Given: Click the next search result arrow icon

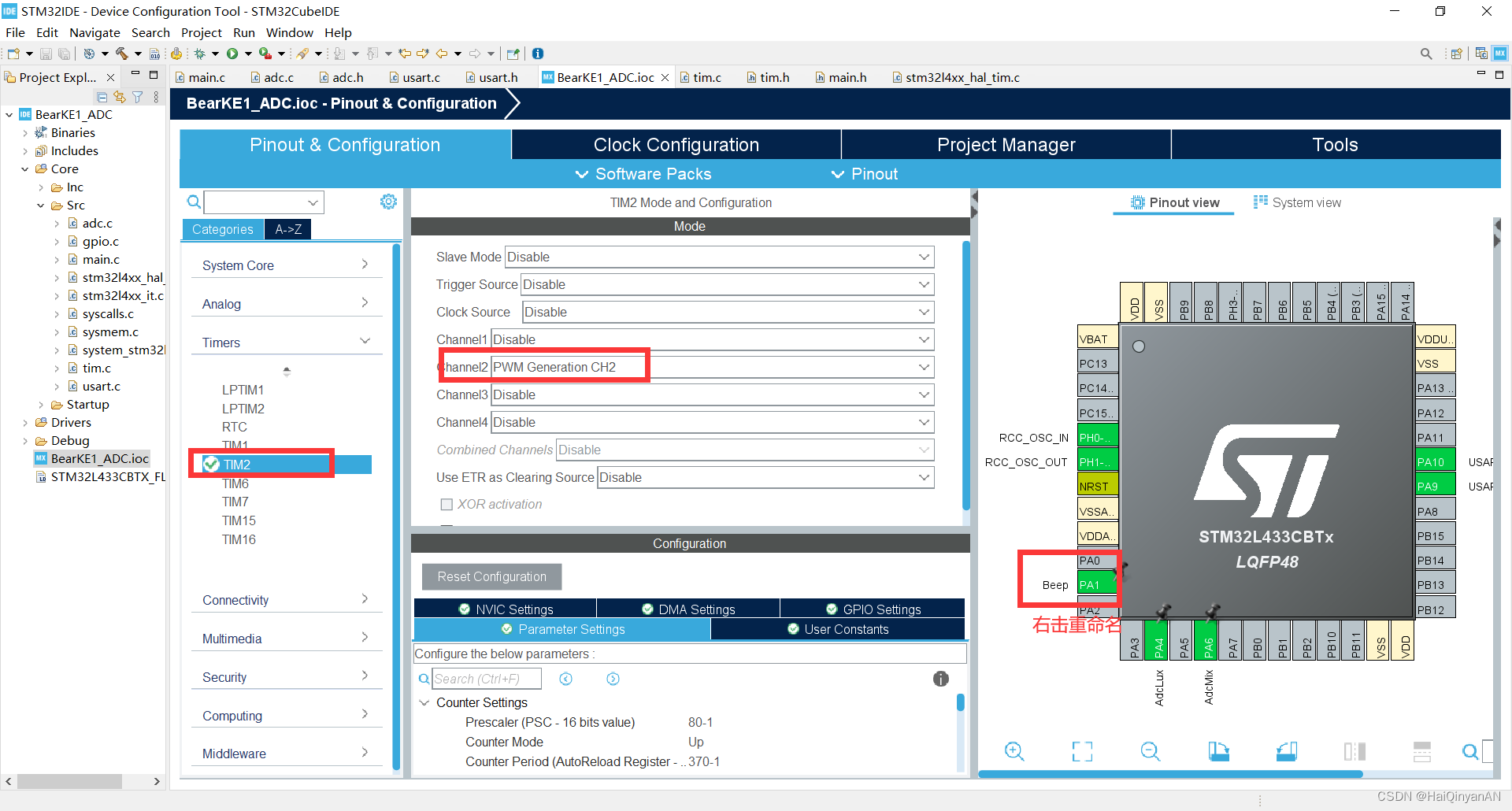Looking at the screenshot, I should pyautogui.click(x=613, y=679).
